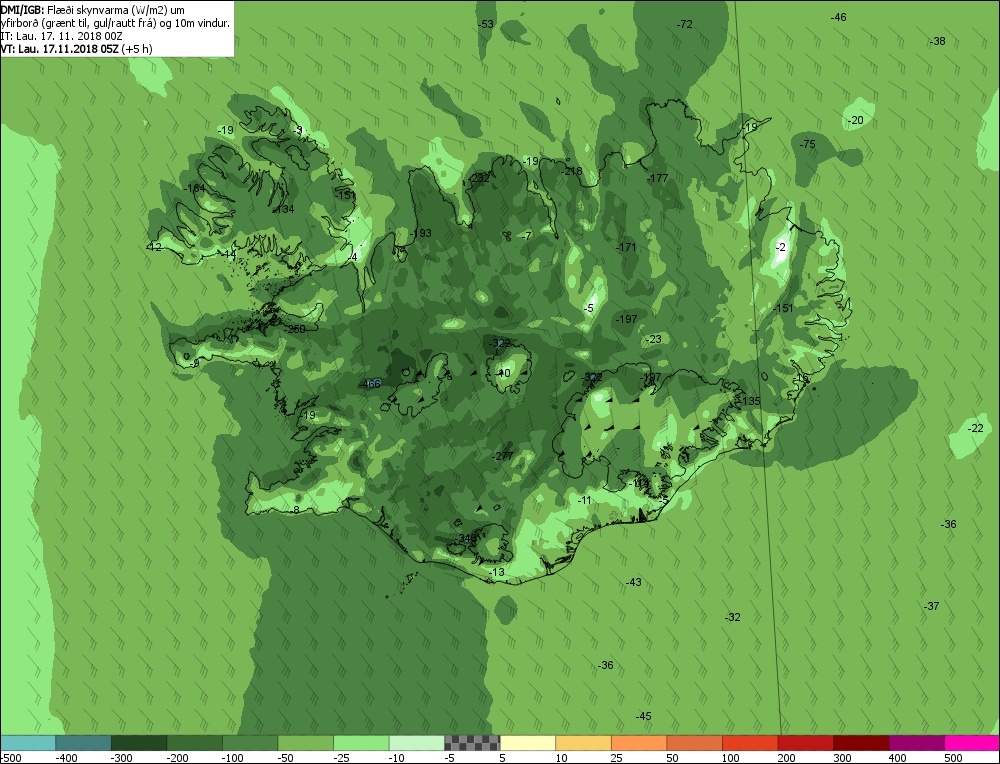Viewport: 1000px width, 764px height.
Task: Click the orange 25 to 50 legend swatch
Action: [x=638, y=743]
